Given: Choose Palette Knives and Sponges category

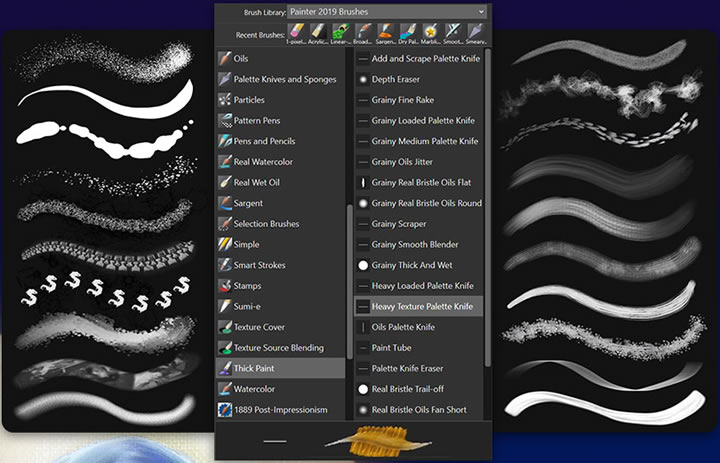Looking at the screenshot, I should [x=281, y=79].
